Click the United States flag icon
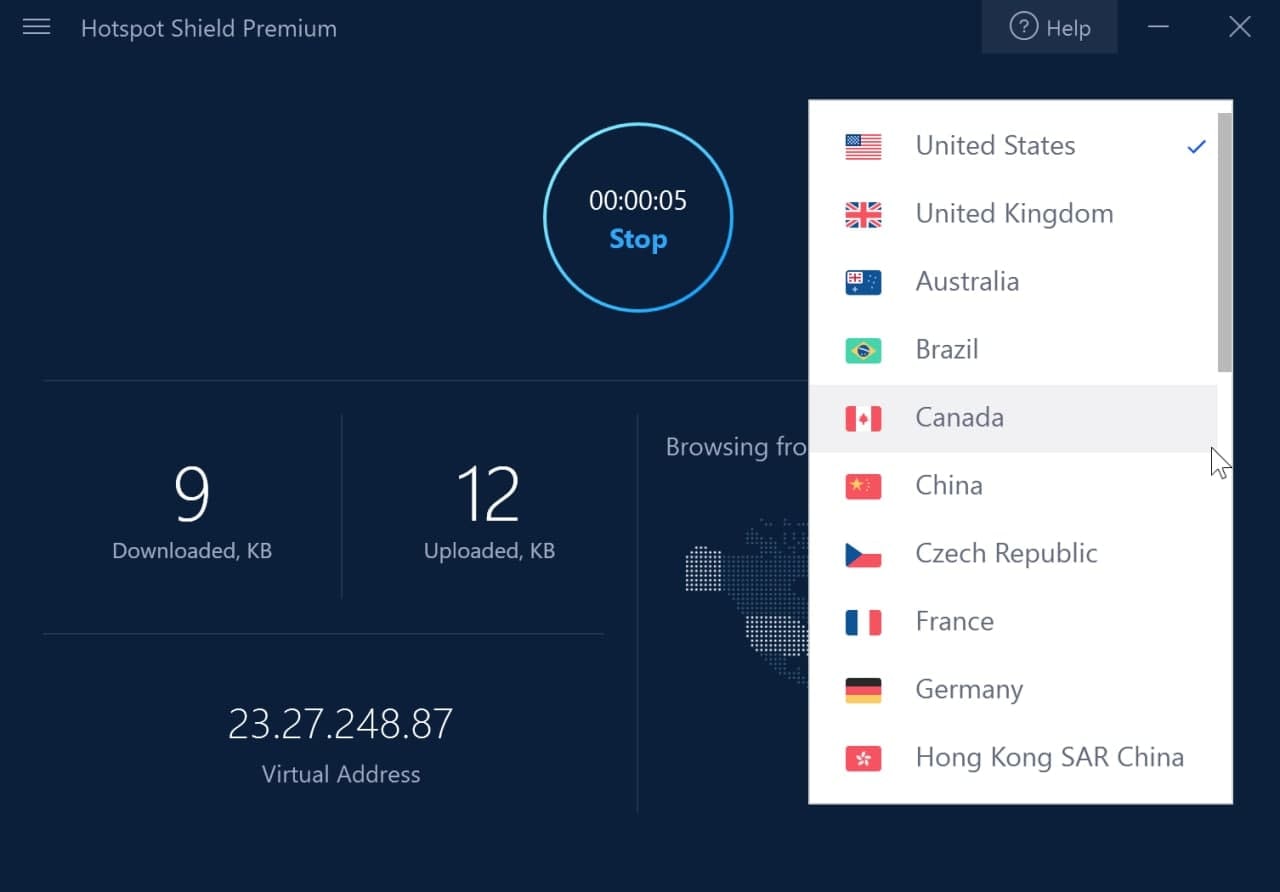1280x892 pixels. 863,146
